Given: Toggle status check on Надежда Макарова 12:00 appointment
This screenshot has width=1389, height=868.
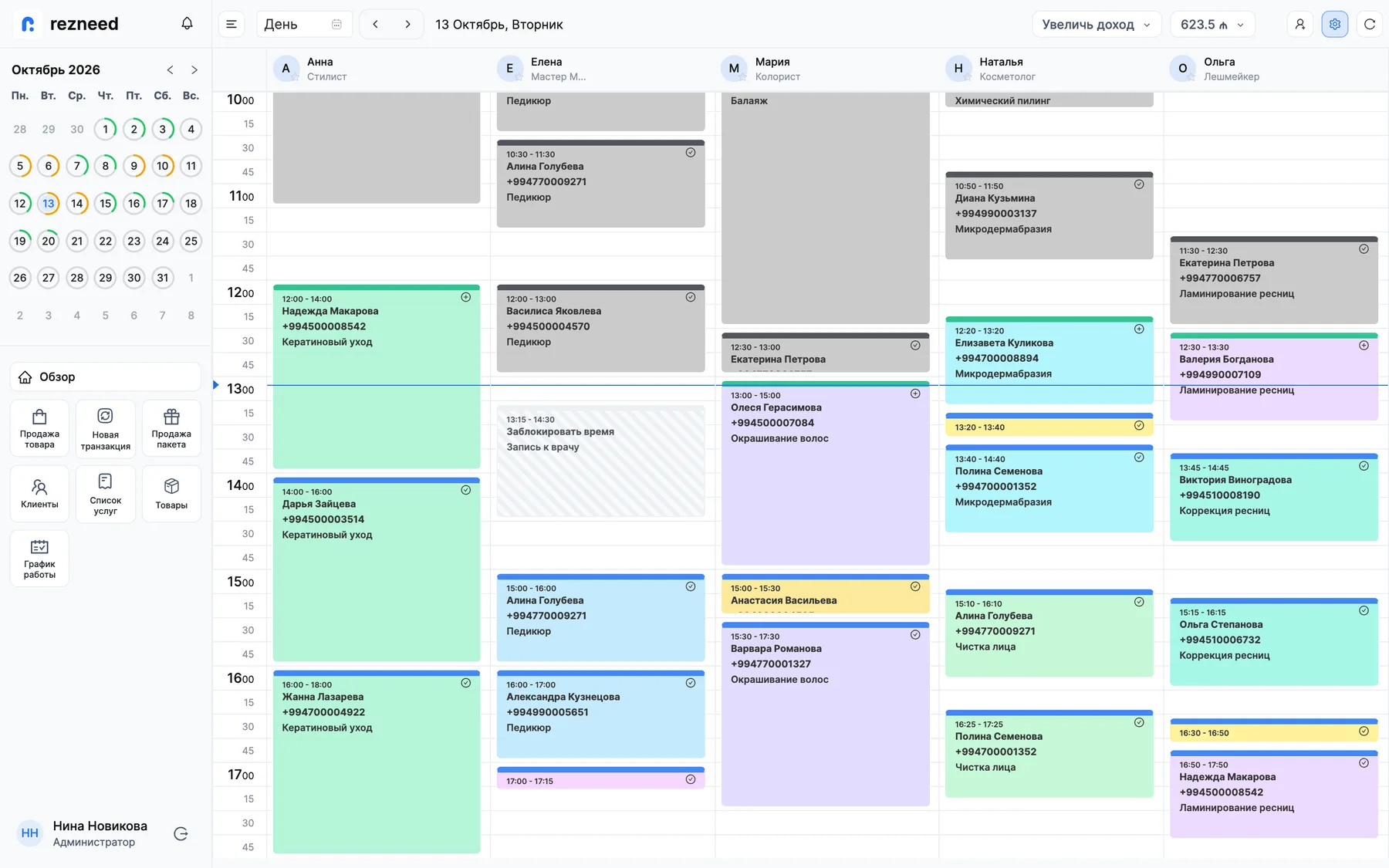Looking at the screenshot, I should pos(466,298).
